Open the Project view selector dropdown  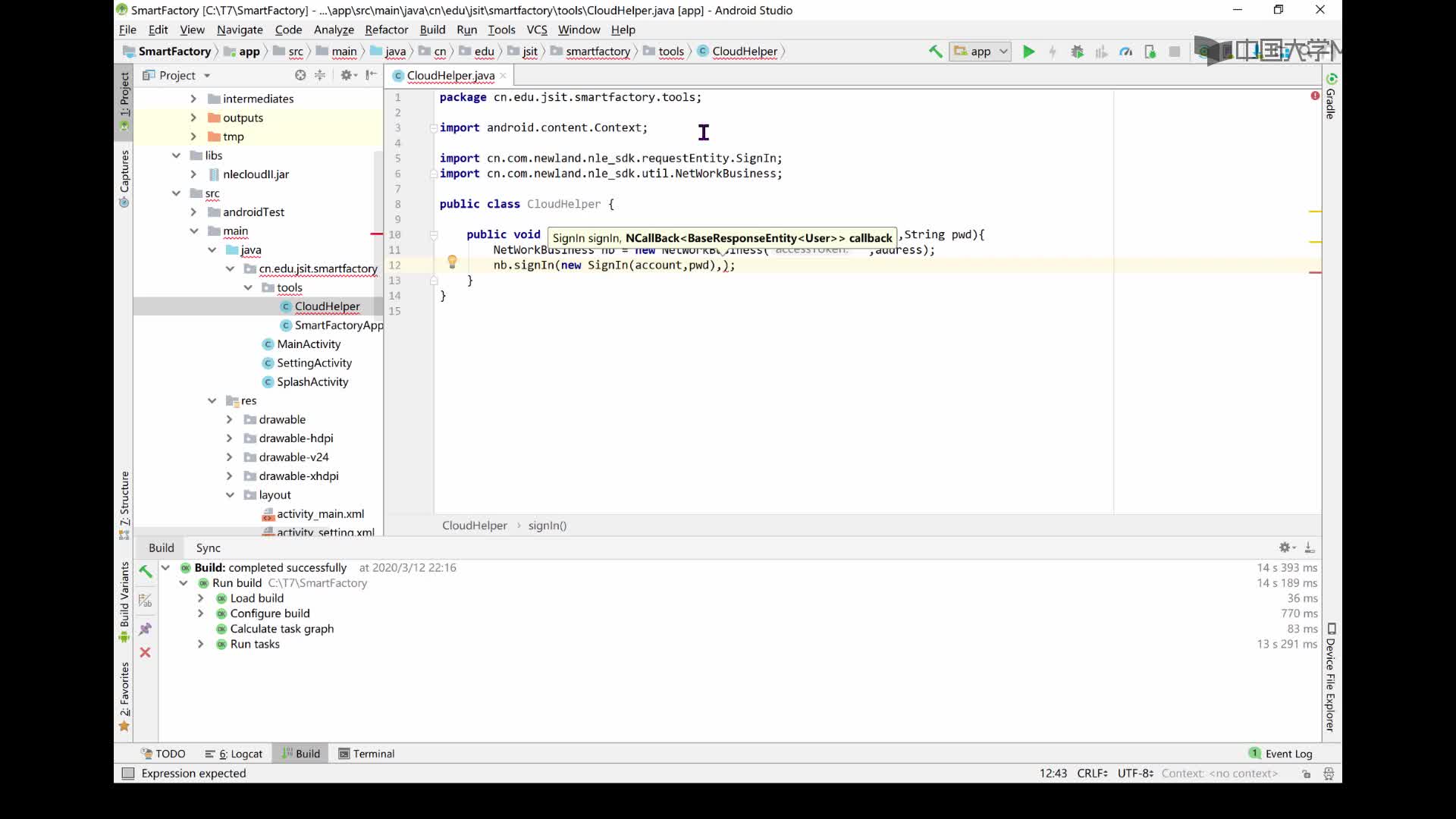pos(177,75)
